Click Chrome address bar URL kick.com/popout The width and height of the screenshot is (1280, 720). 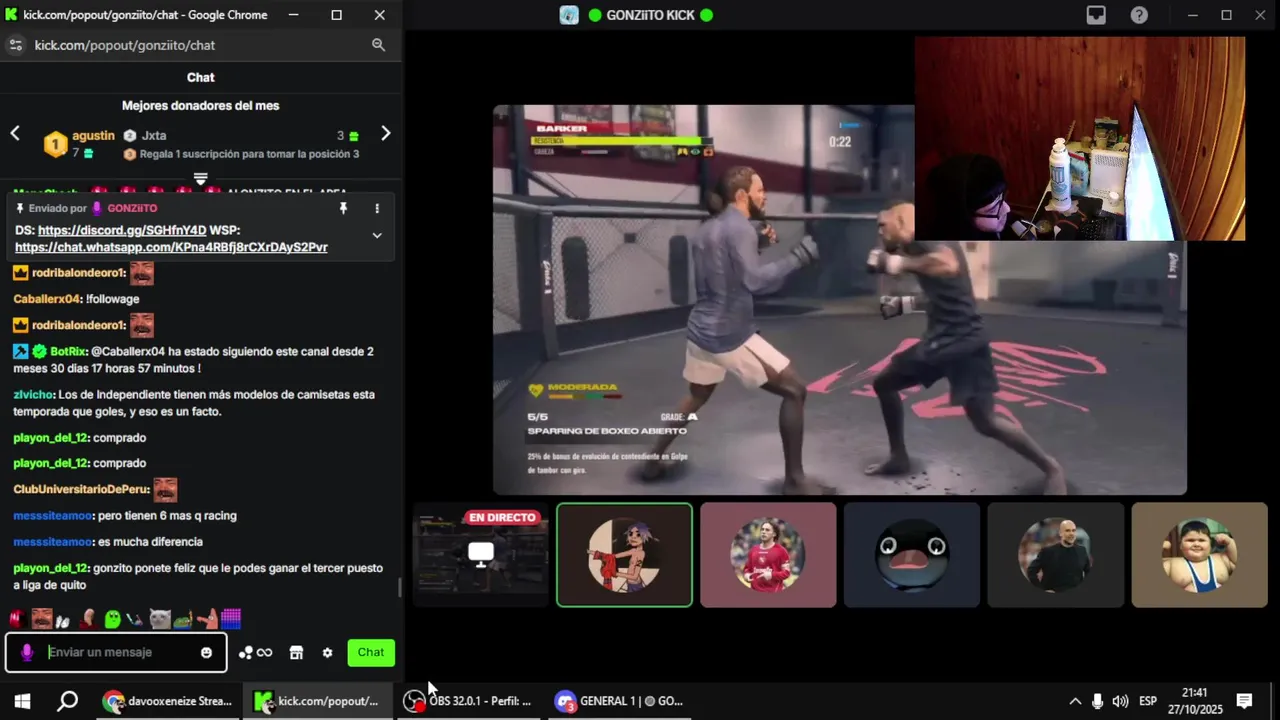click(125, 45)
